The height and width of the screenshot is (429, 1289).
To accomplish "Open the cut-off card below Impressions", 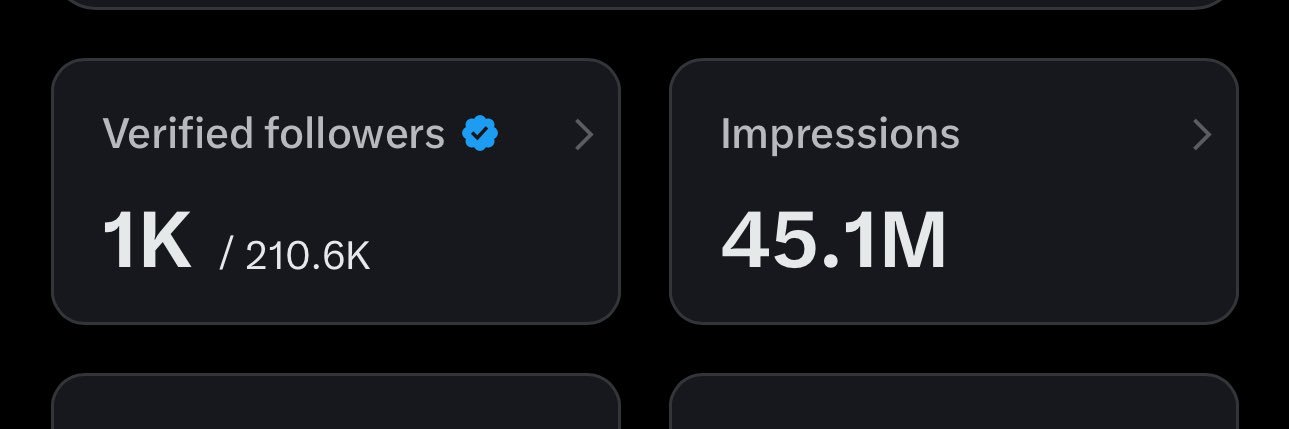I will click(954, 402).
